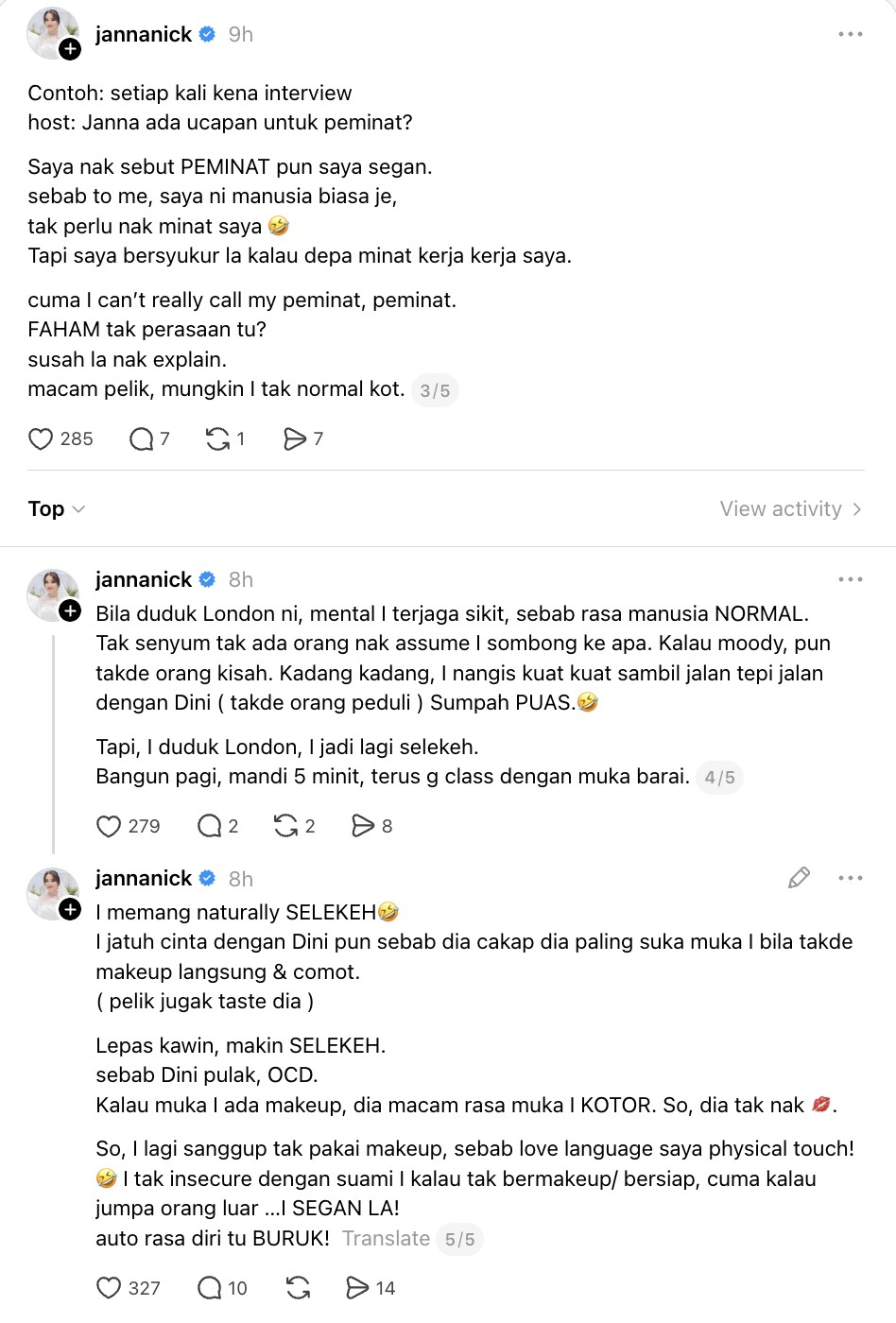Open the three-dot menu on 4/5 post

[x=851, y=579]
